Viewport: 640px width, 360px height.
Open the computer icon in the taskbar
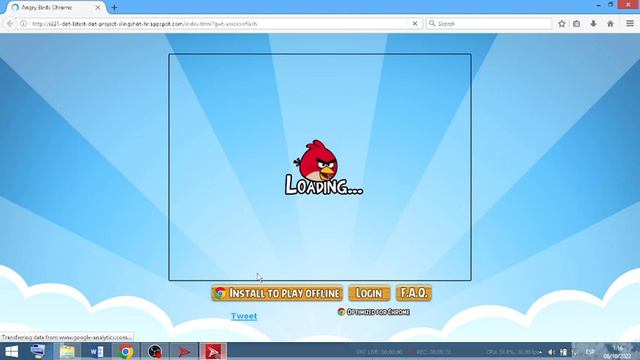(x=38, y=351)
